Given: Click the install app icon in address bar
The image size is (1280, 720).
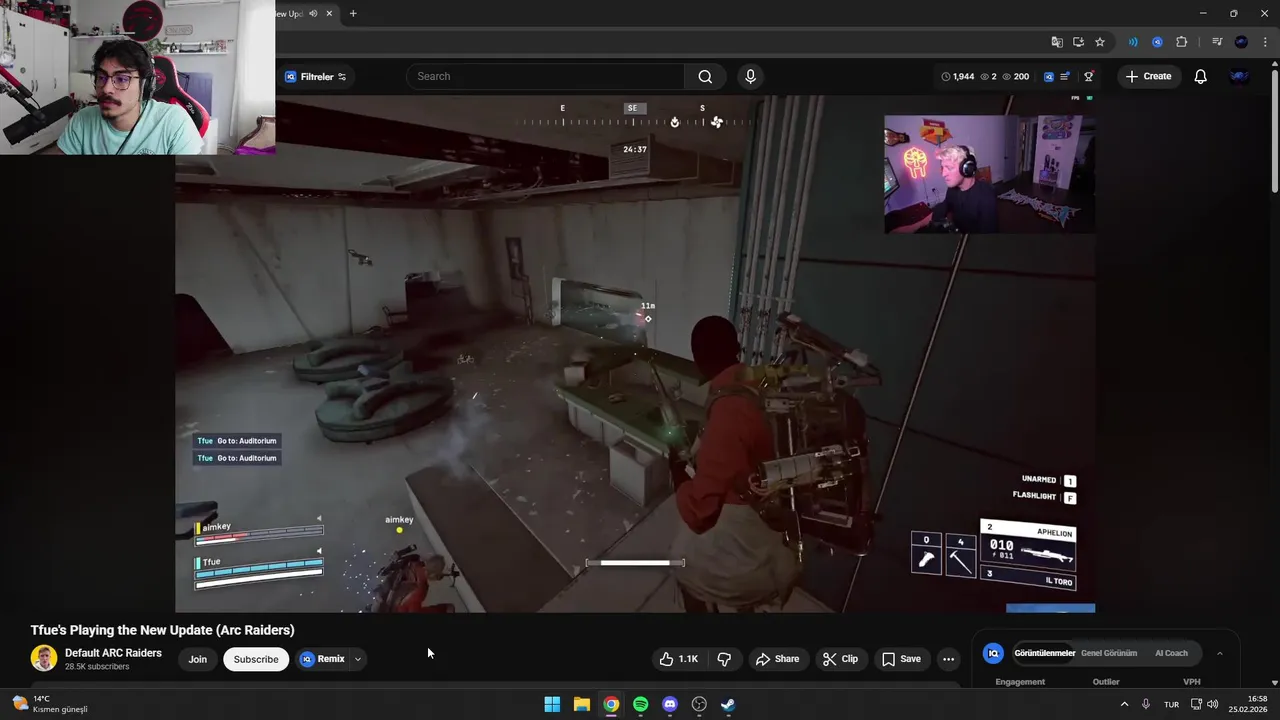Looking at the screenshot, I should point(1078,42).
